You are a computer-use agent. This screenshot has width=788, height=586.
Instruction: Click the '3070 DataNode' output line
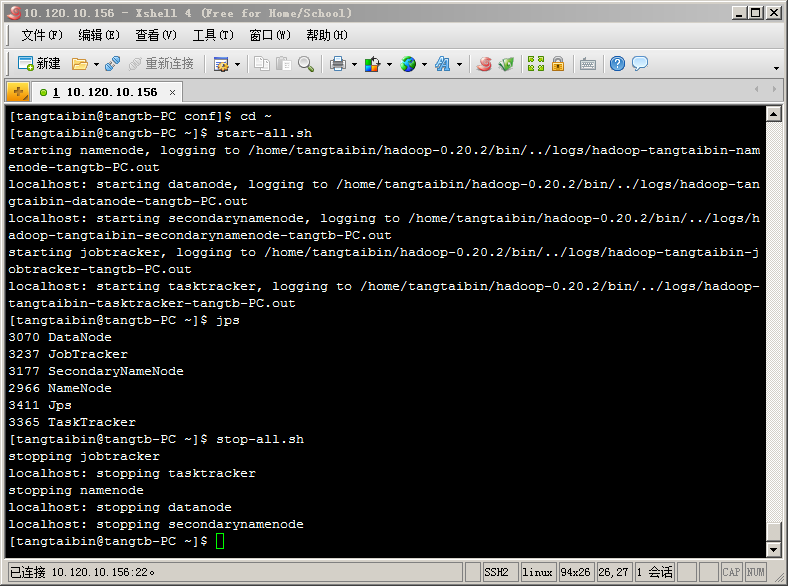click(60, 337)
